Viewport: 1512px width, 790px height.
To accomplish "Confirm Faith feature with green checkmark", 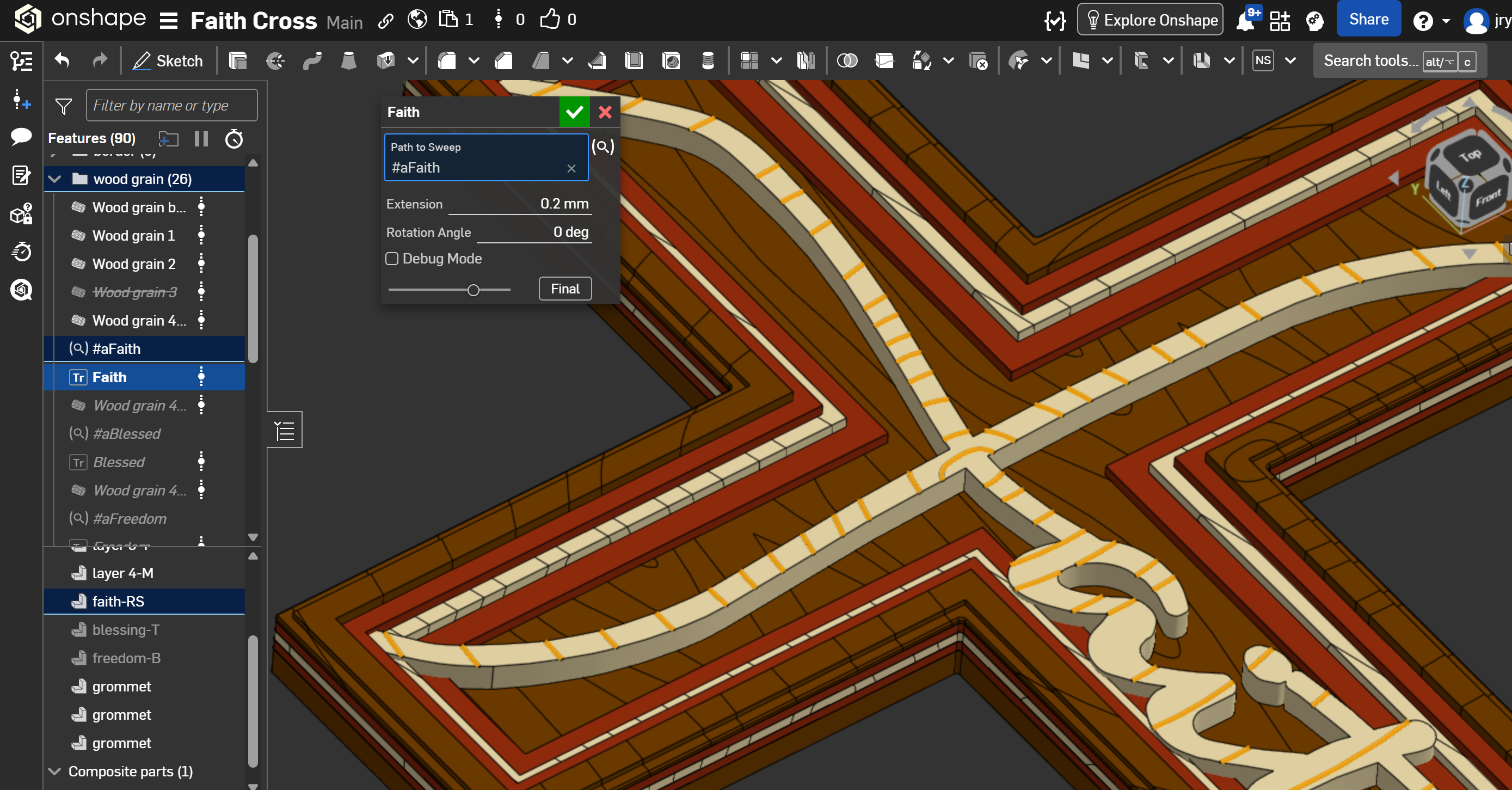I will point(574,112).
